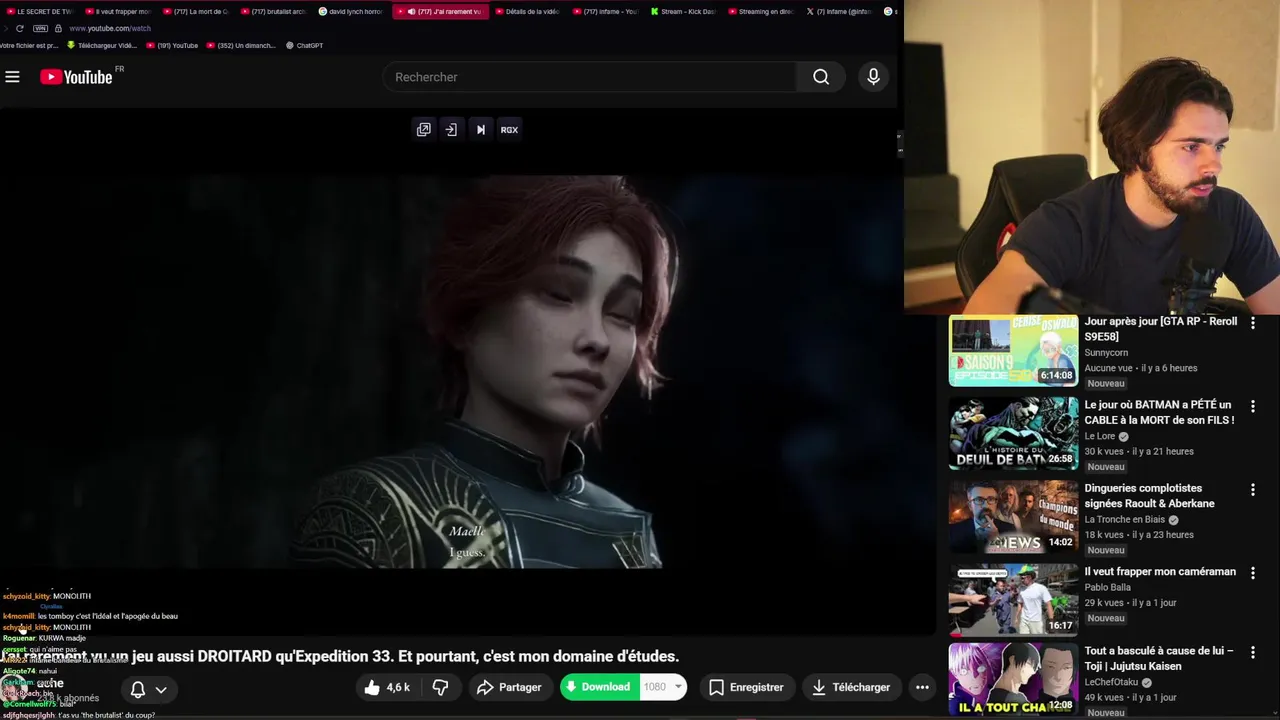Switch to the Streaming en direc tab
Viewport: 1280px width, 720px height.
(761, 11)
